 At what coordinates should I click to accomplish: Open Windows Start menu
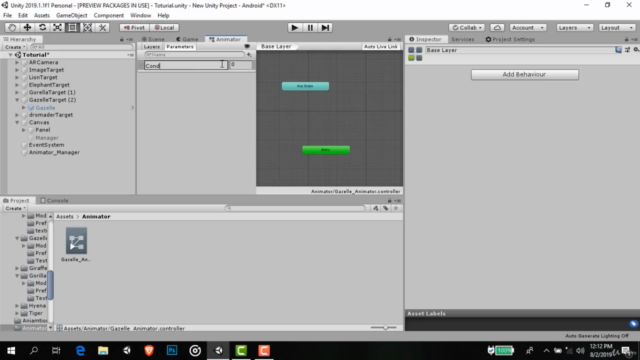pyautogui.click(x=11, y=351)
